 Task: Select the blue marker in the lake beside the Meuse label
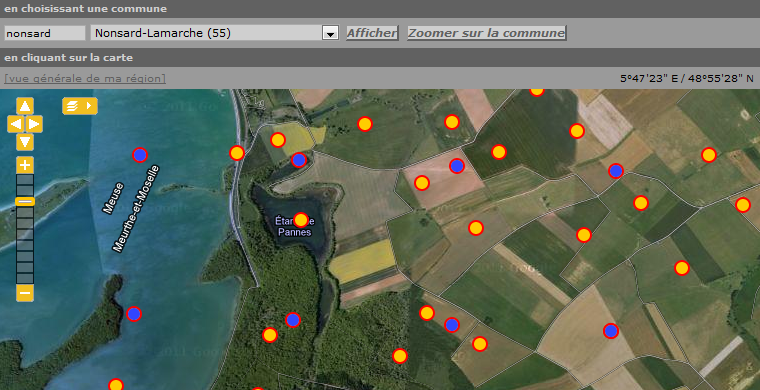point(140,155)
